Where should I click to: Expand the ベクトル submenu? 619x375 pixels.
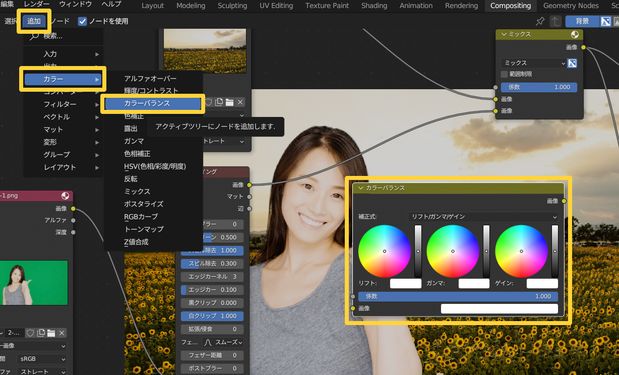tap(63, 117)
